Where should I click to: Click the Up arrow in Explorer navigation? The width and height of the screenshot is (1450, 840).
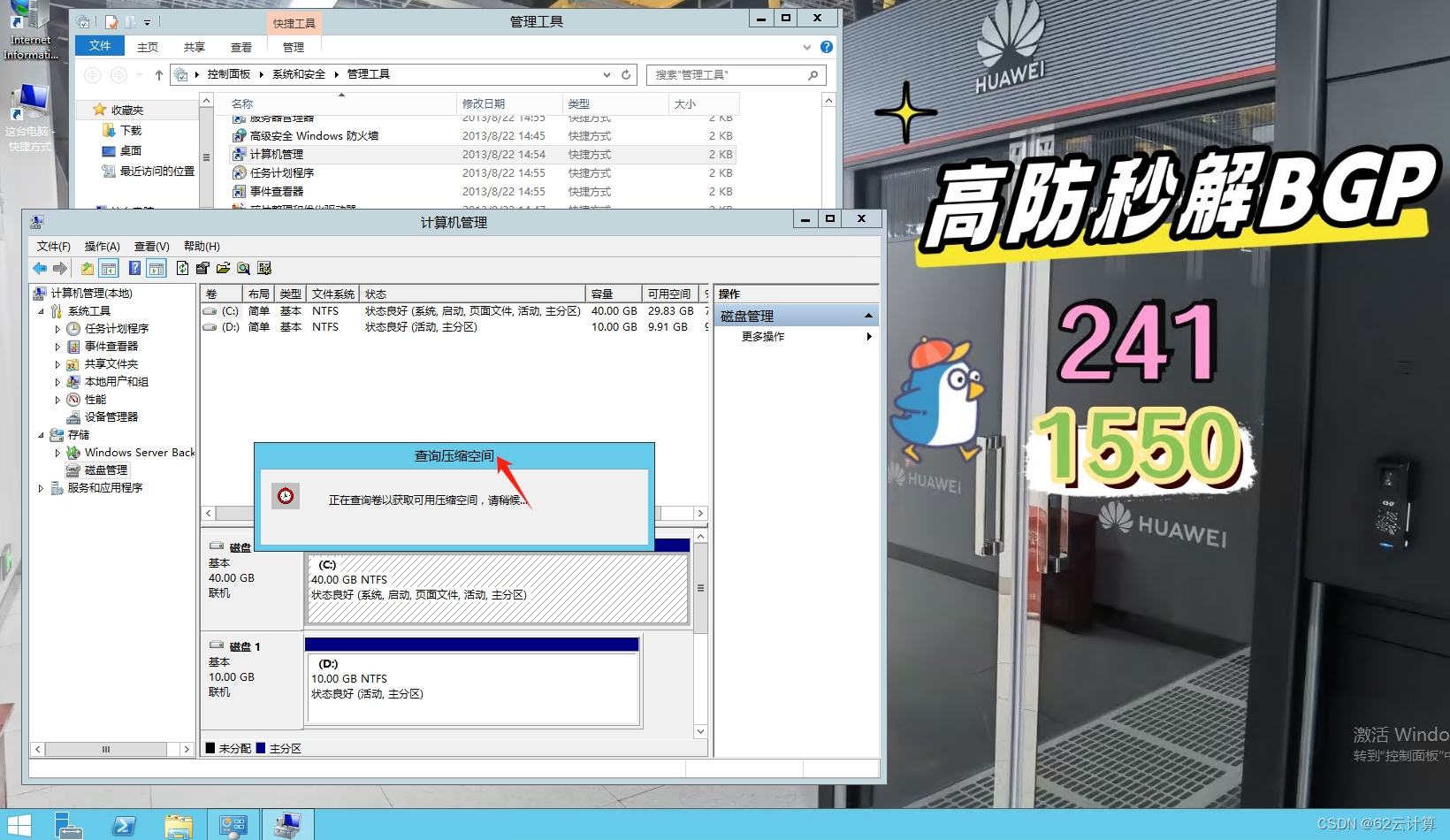[159, 75]
